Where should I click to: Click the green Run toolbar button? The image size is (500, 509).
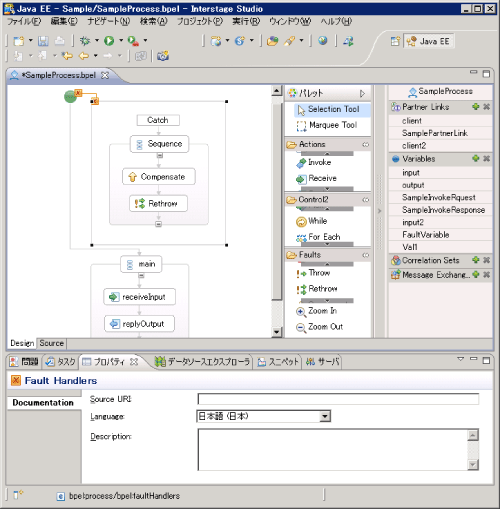click(109, 41)
